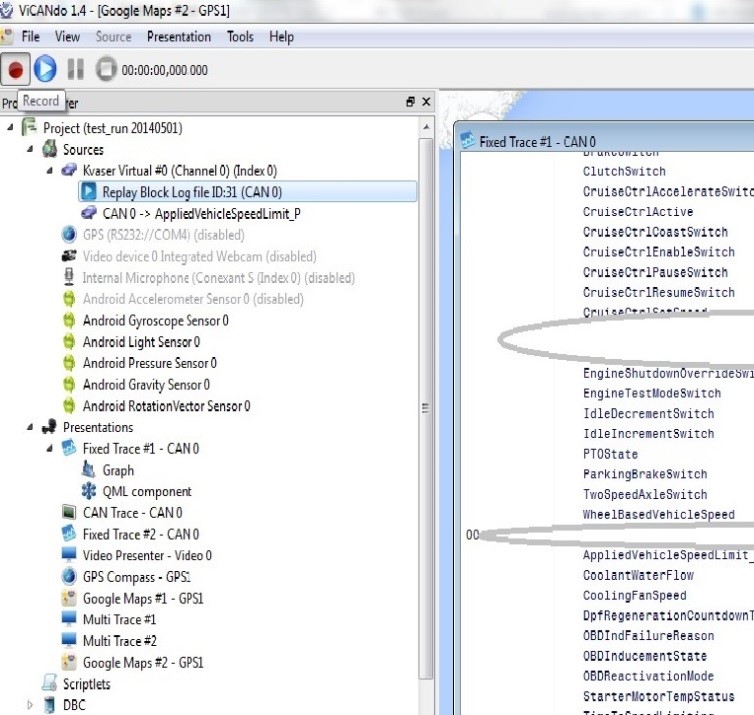
Task: Start playback with the blue Play button
Action: (x=45, y=69)
